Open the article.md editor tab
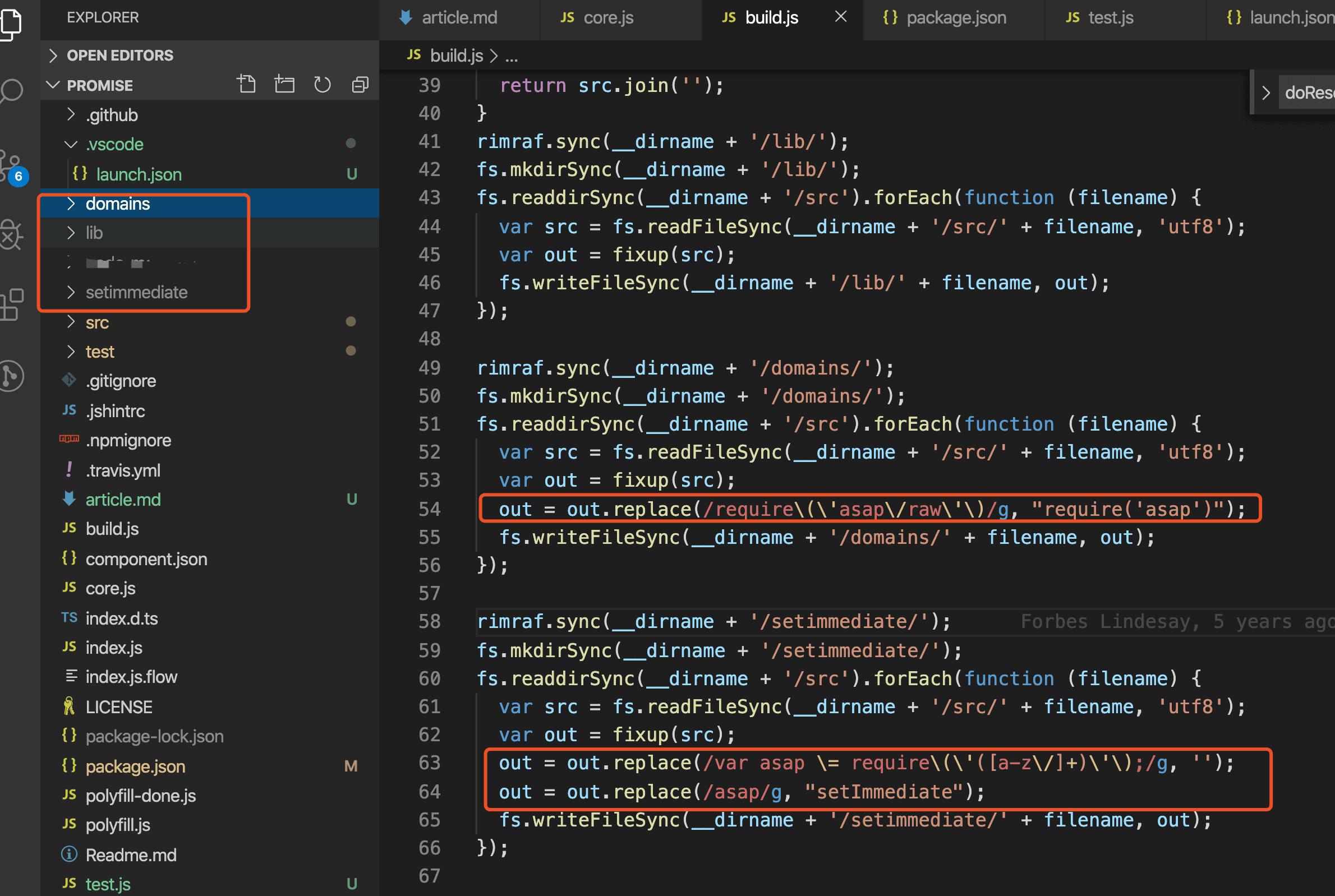This screenshot has height=896, width=1335. [459, 18]
